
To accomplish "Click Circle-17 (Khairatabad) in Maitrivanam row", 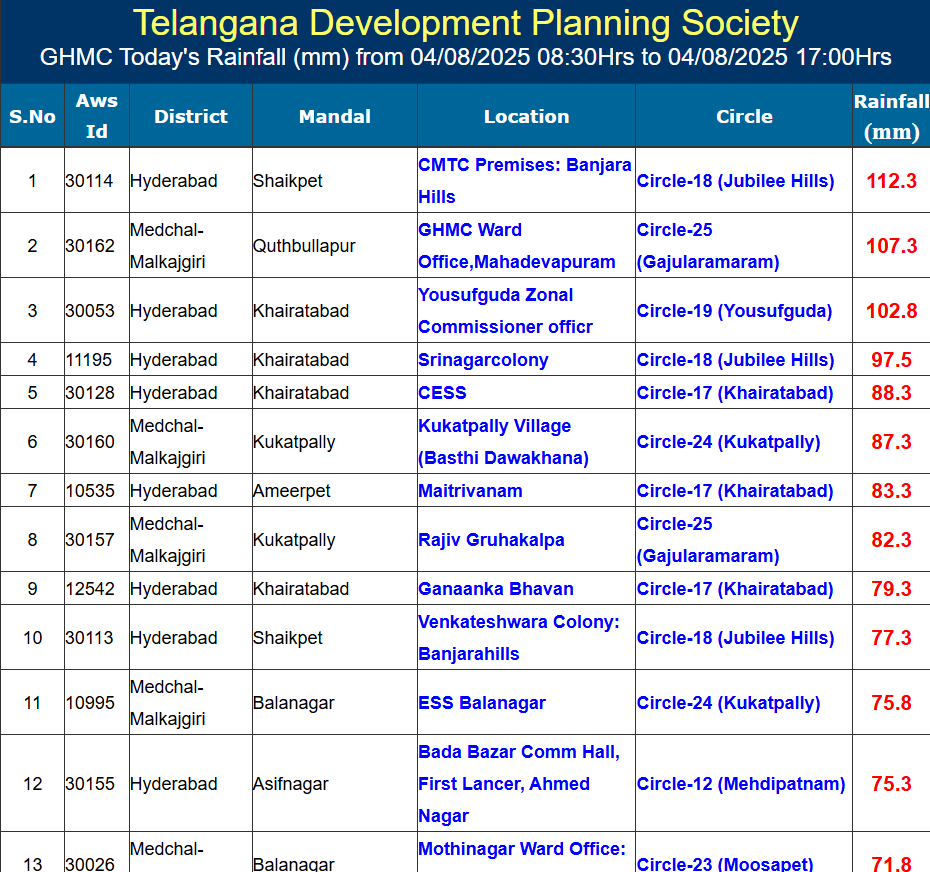I will [x=735, y=491].
